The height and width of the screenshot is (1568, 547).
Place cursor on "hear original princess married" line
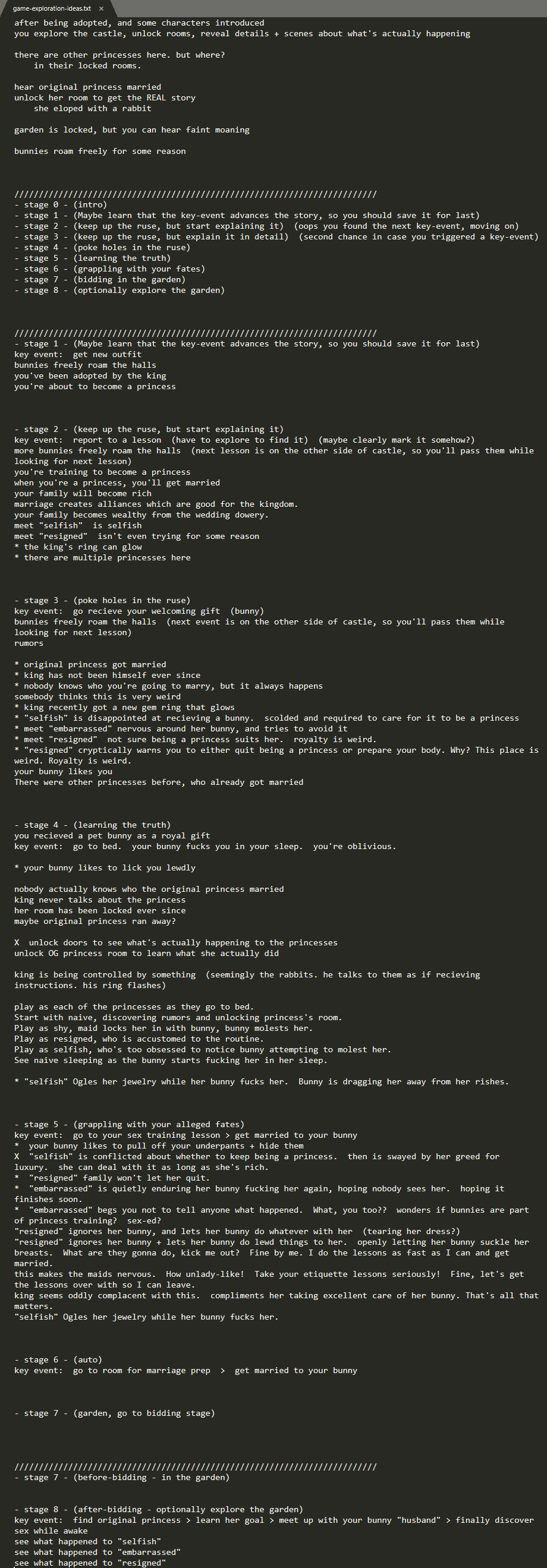click(x=88, y=87)
